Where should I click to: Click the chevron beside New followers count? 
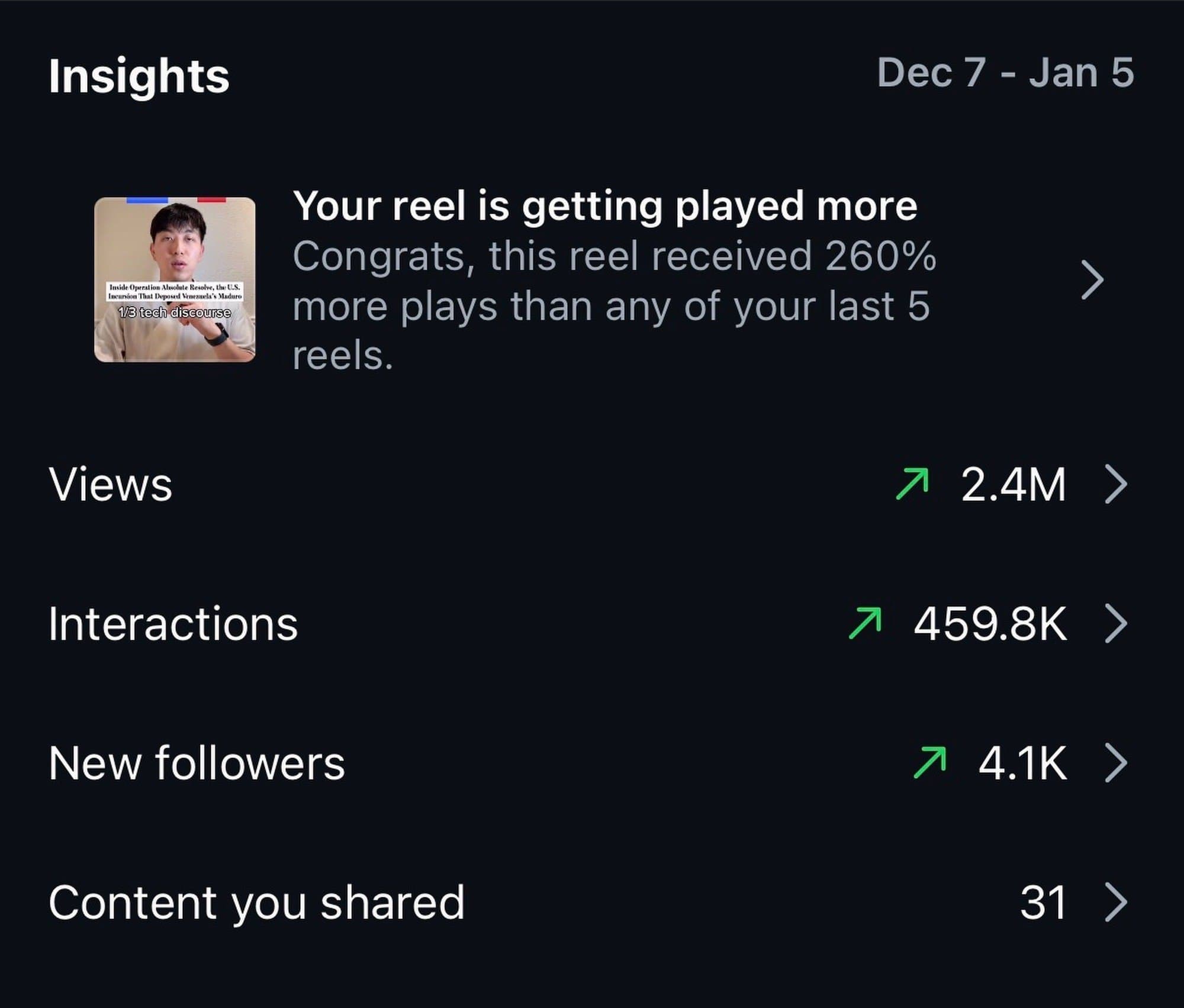[x=1118, y=761]
